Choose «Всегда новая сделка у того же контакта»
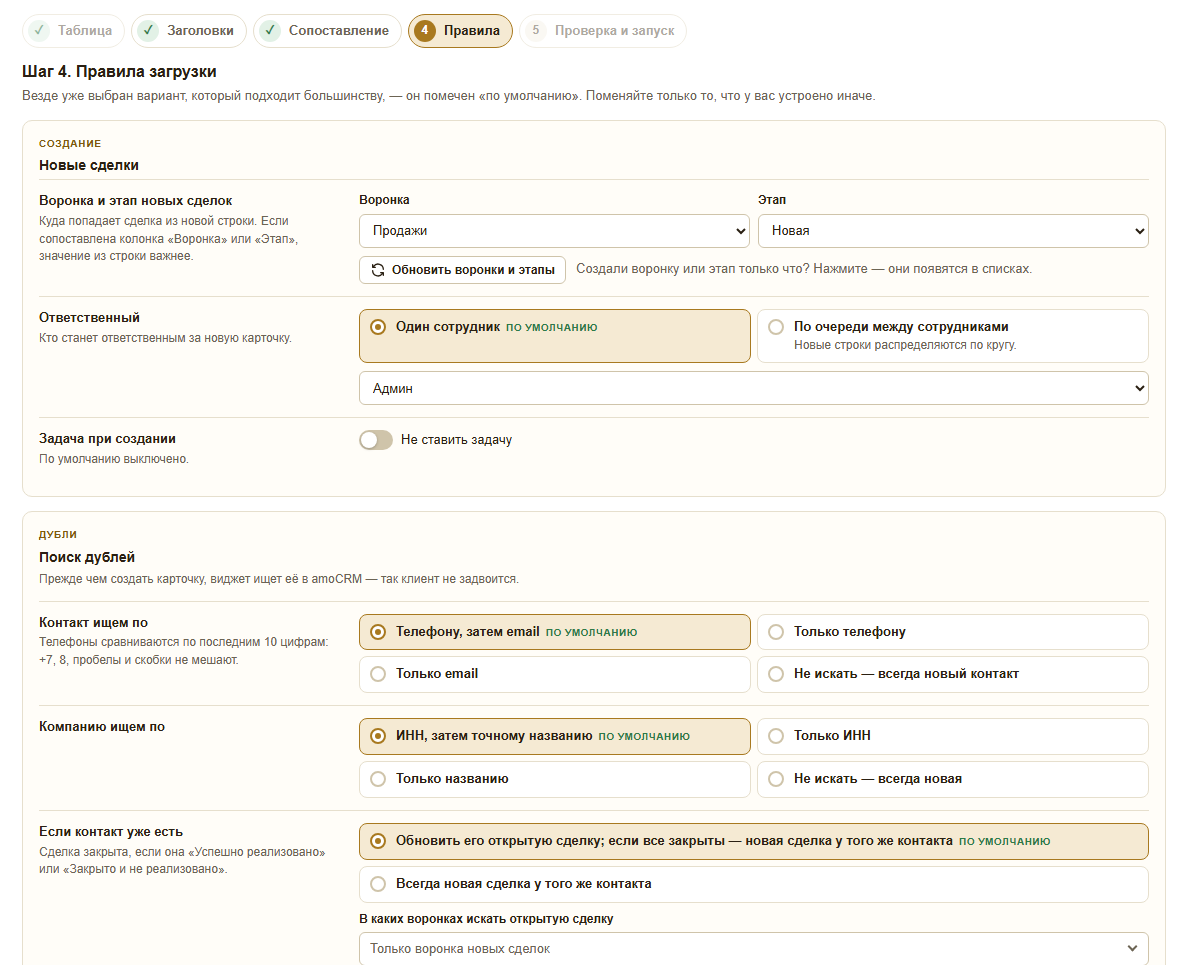Viewport: 1188px width, 965px height. [x=754, y=884]
